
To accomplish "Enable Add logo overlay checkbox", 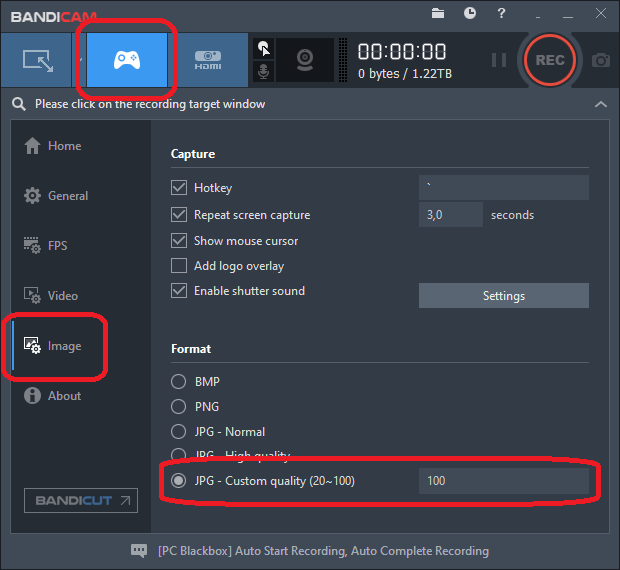I will (x=179, y=266).
